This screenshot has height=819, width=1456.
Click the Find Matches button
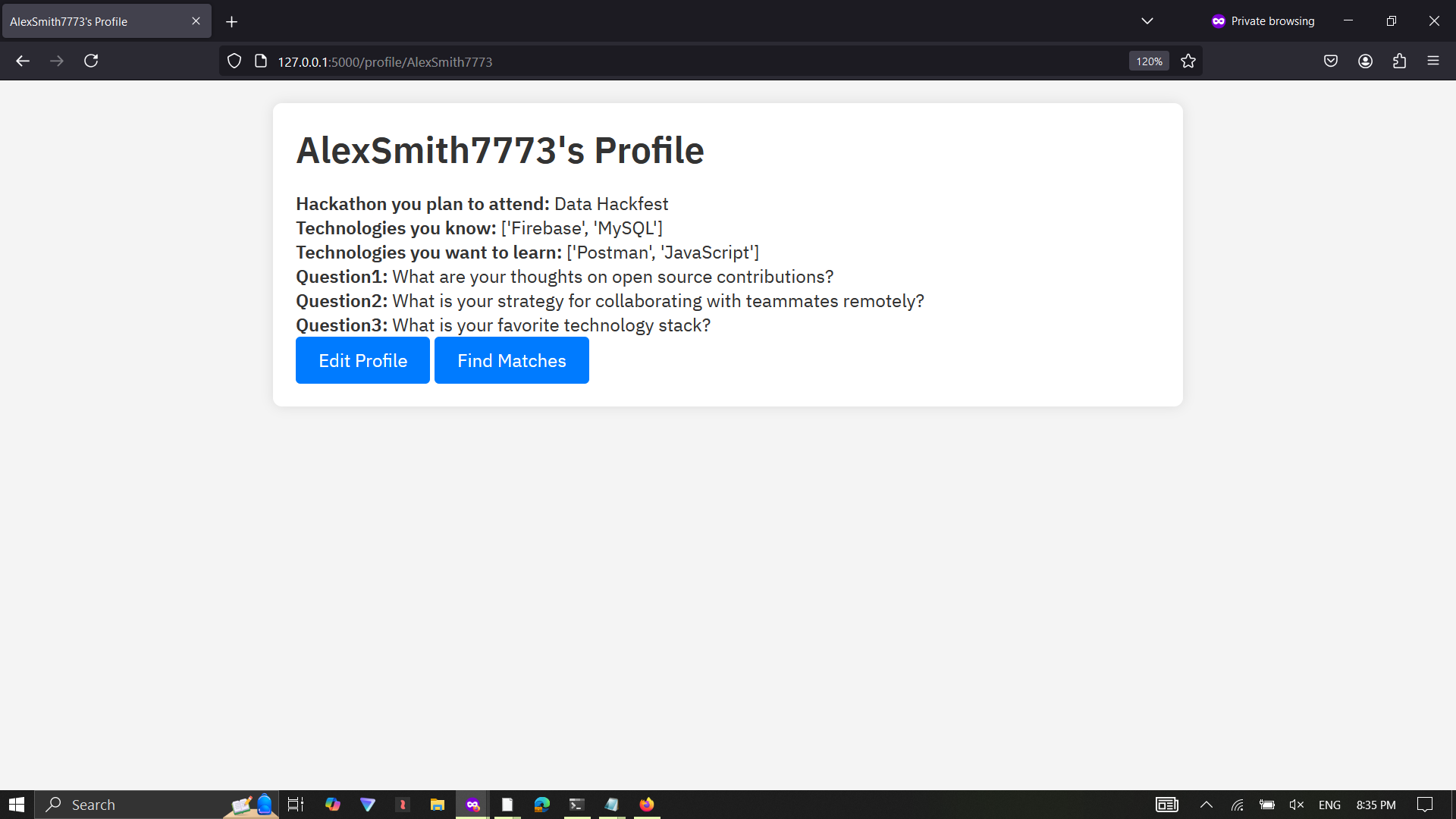tap(511, 360)
